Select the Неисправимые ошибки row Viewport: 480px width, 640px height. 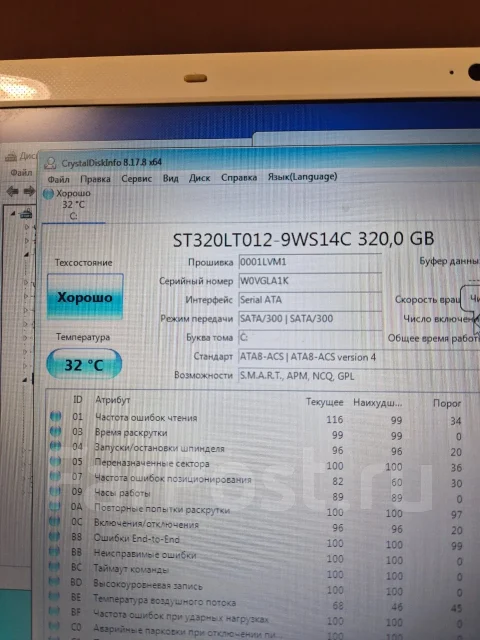click(264, 557)
